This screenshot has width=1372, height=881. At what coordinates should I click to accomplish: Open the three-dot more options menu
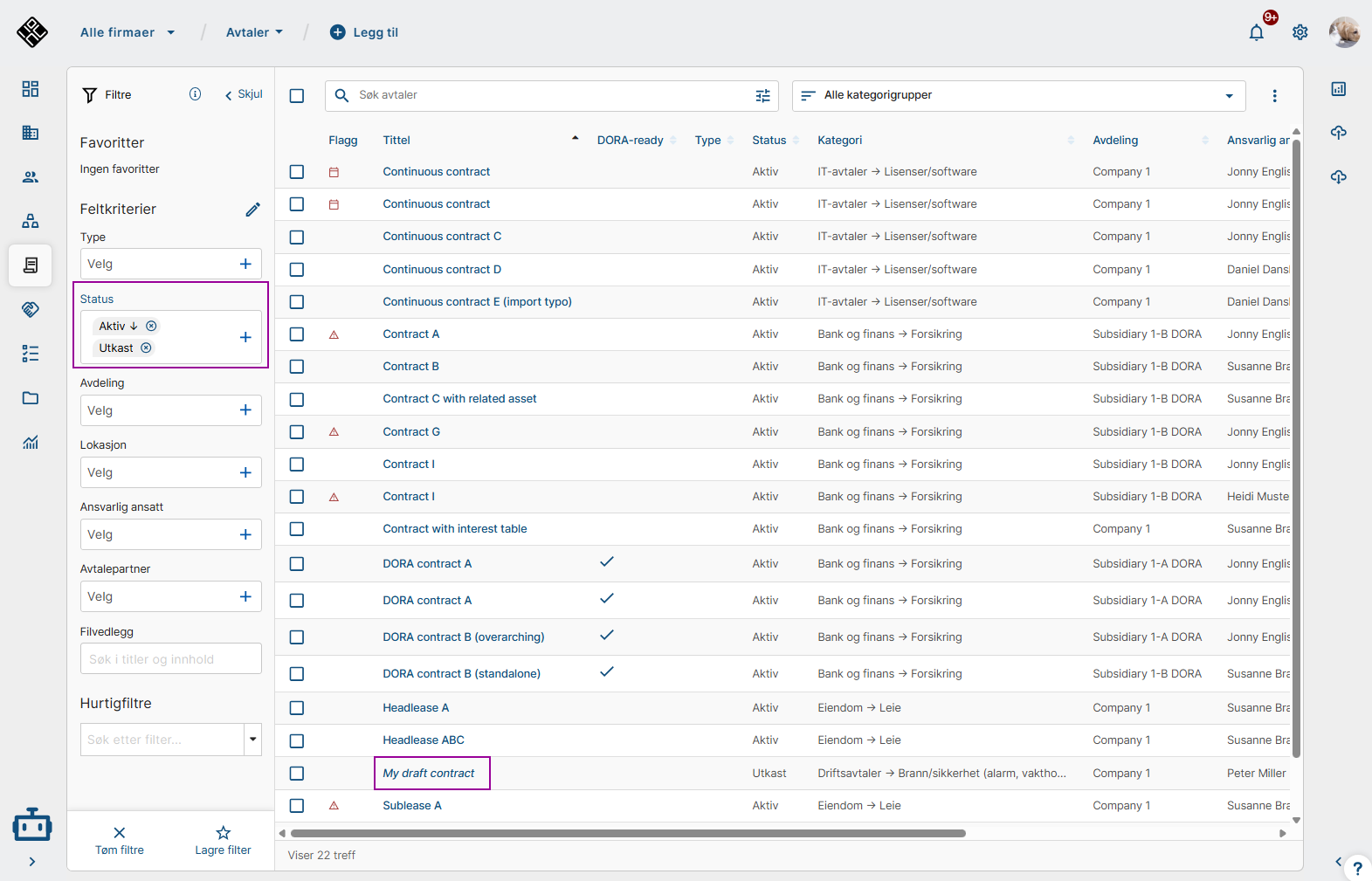[1274, 96]
